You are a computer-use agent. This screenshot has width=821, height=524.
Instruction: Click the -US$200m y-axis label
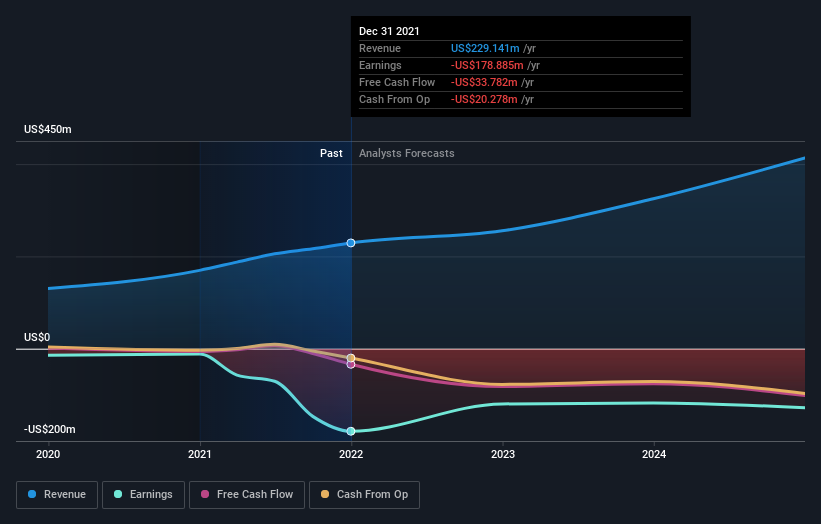49,429
